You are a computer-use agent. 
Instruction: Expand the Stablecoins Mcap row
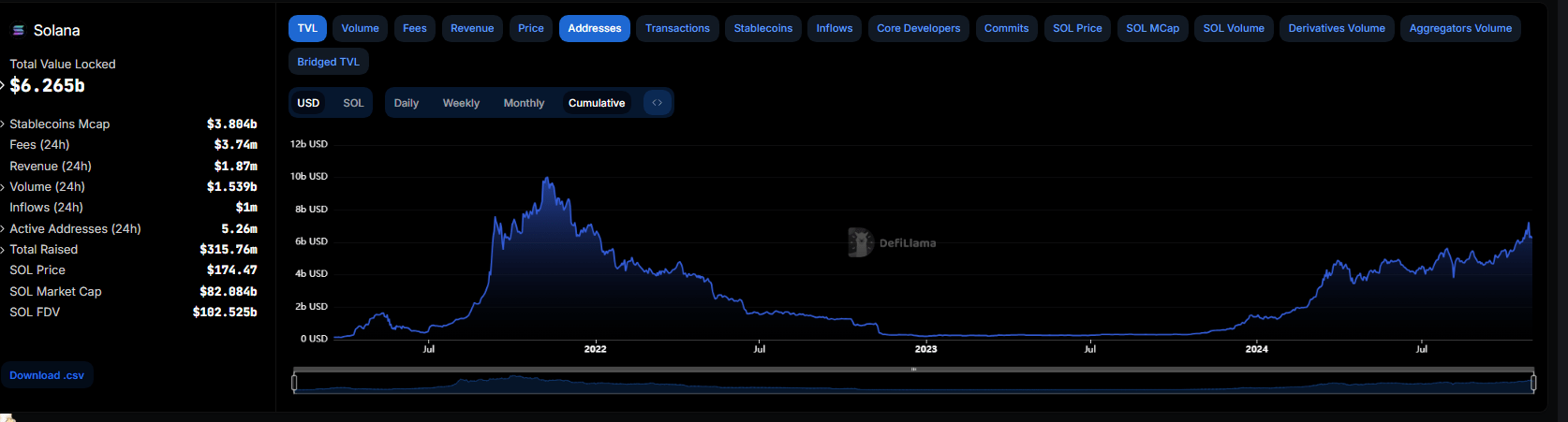(4, 124)
